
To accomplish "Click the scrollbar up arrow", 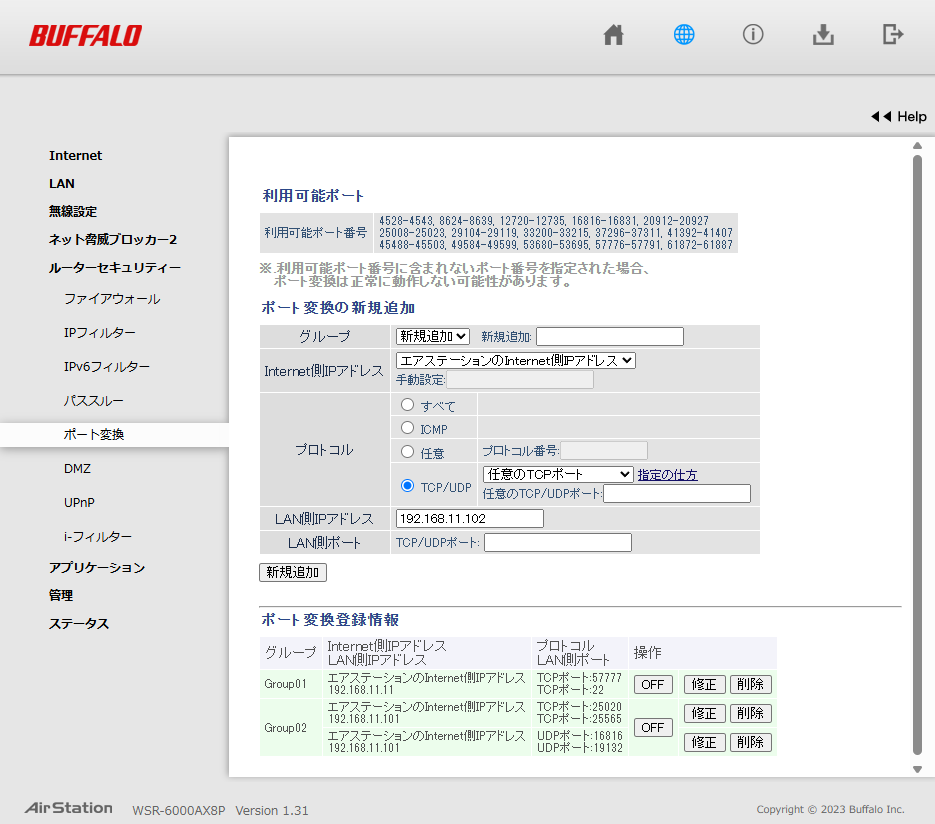I will click(917, 145).
